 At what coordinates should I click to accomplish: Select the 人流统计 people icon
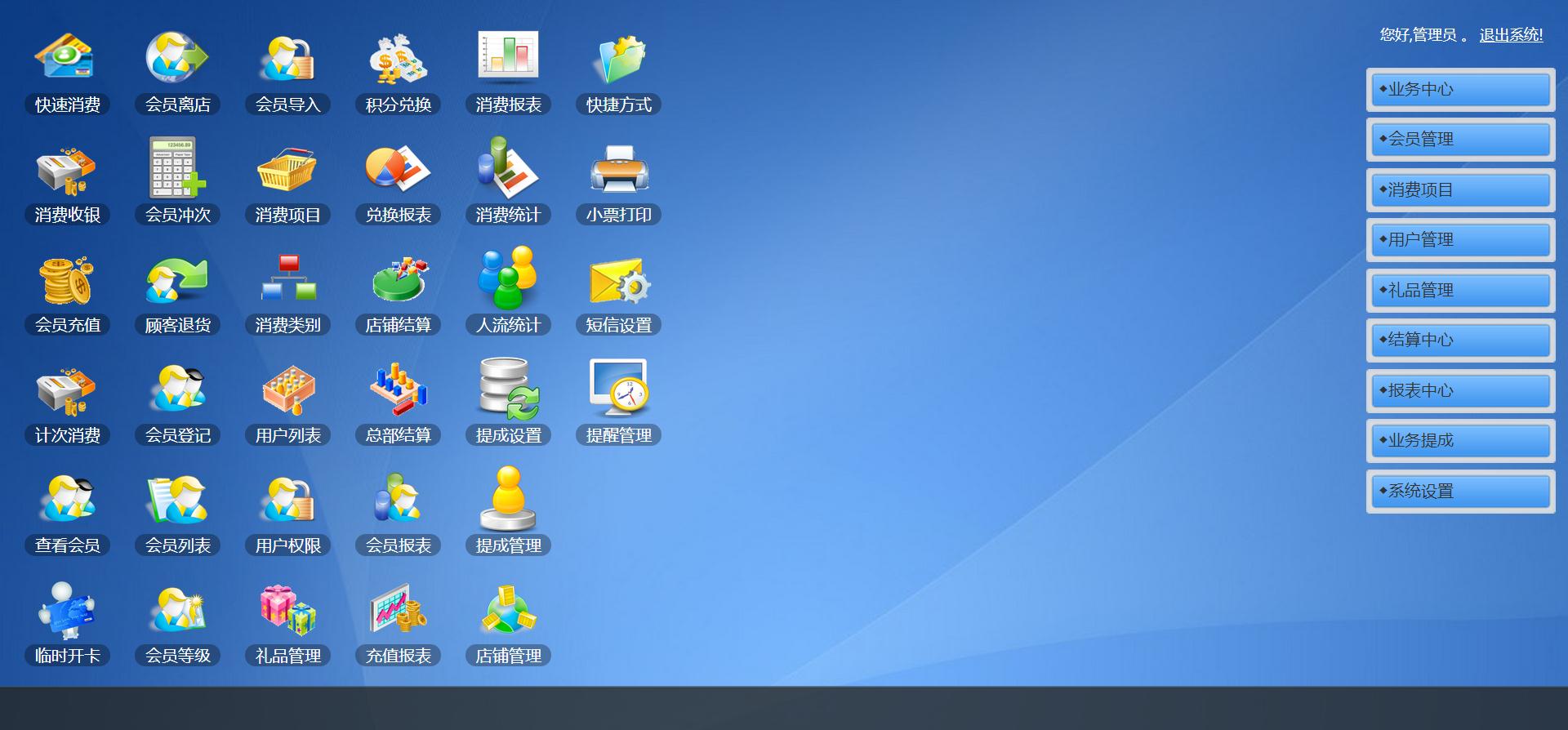(507, 279)
